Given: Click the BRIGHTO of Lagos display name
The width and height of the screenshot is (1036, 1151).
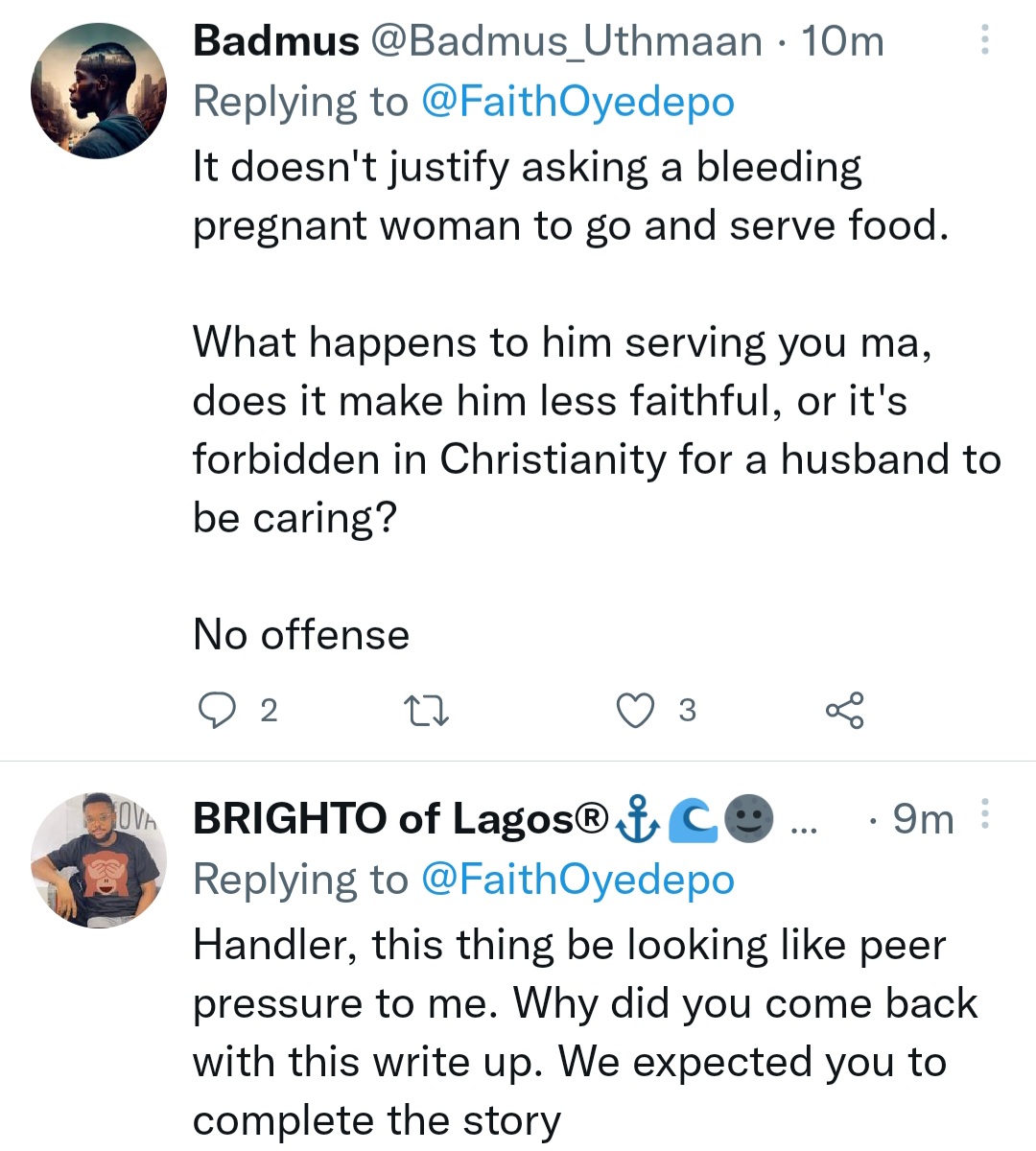Looking at the screenshot, I should point(401,819).
